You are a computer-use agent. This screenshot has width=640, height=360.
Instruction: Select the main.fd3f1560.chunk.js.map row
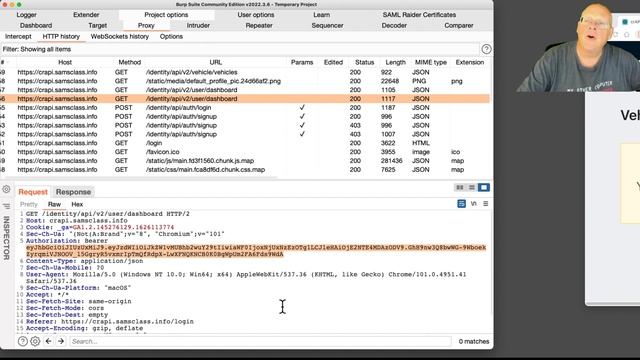click(245, 161)
